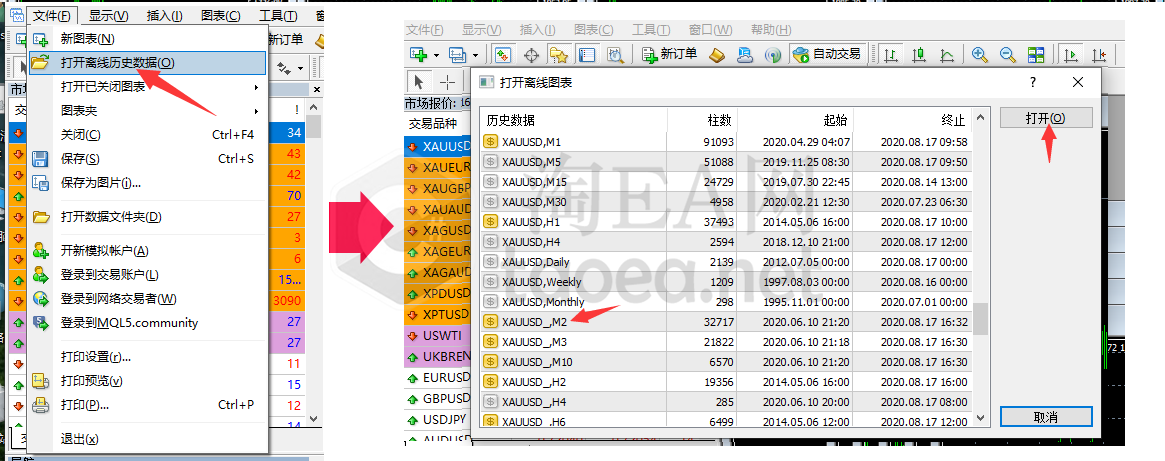1165x461 pixels.
Task: Open the Strategy Tester toolbar icon
Action: (x=614, y=54)
